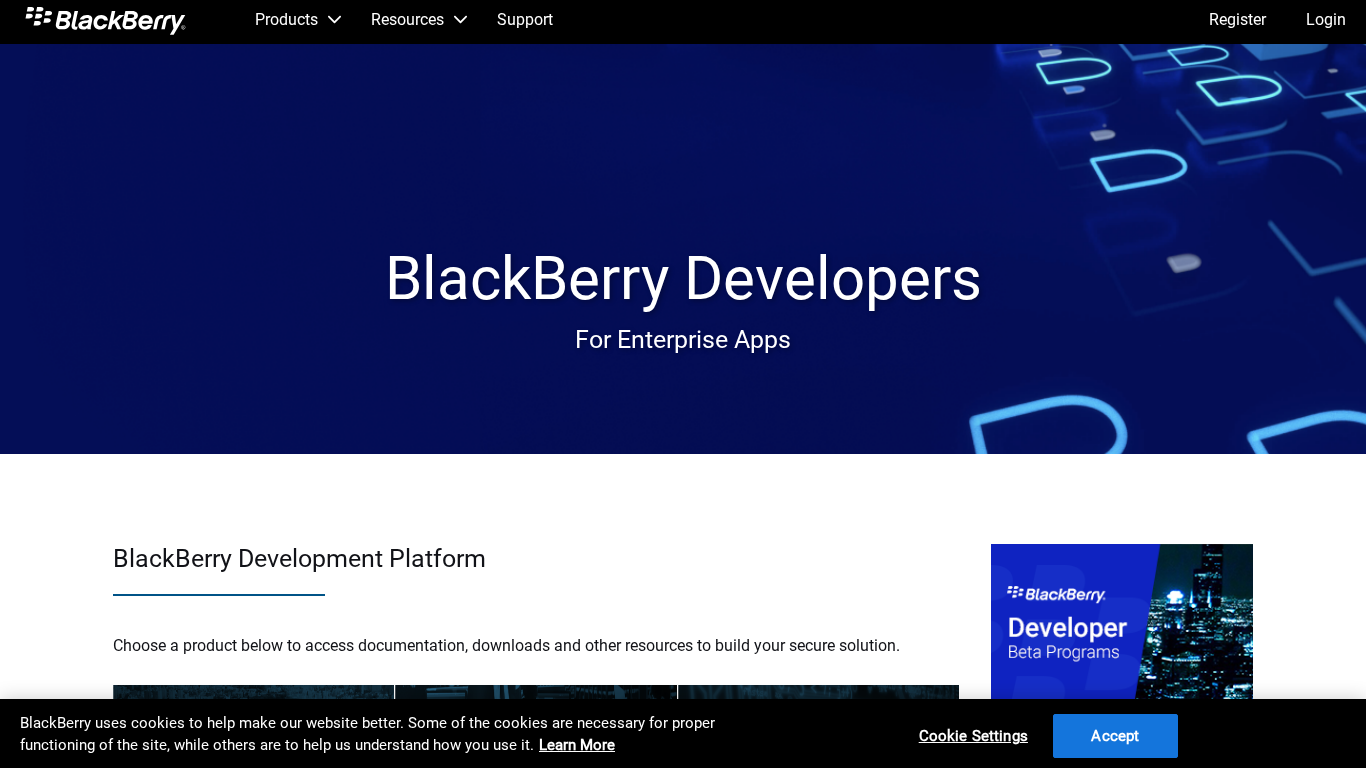Expand the Products dropdown chevron
The height and width of the screenshot is (768, 1366).
[x=334, y=20]
